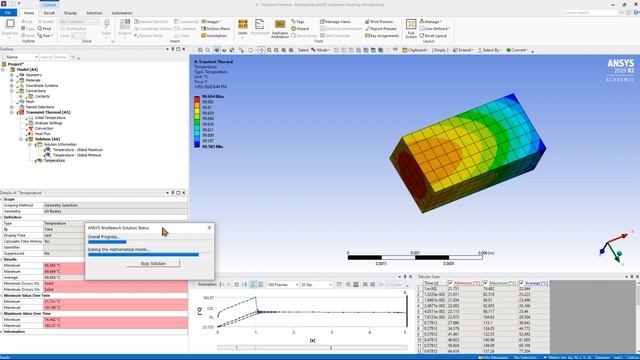The image size is (640, 360).
Task: Expand the Geometry tree node
Action: click(x=11, y=75)
